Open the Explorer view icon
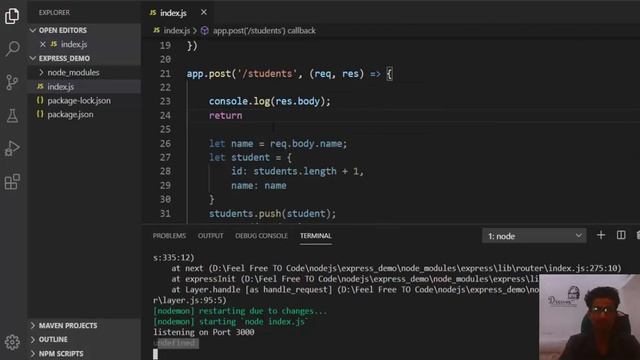This screenshot has height=360, width=640. tap(12, 16)
